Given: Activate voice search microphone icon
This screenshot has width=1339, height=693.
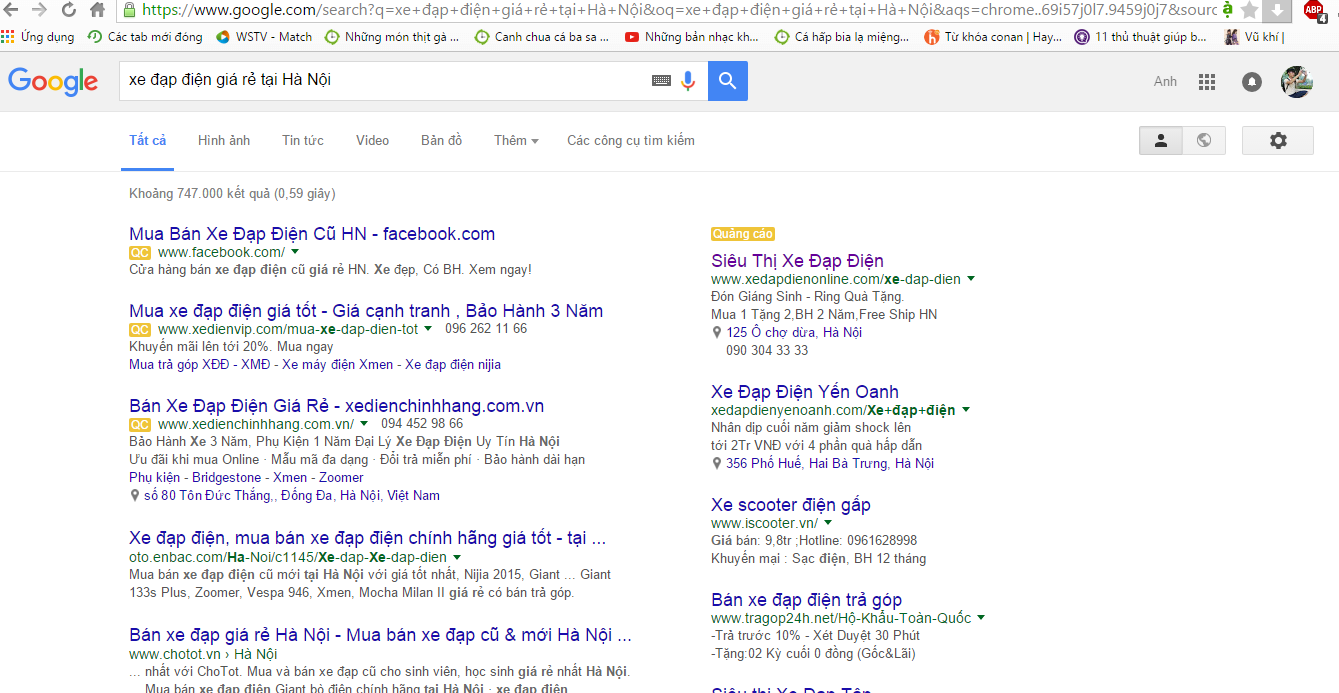Looking at the screenshot, I should [x=688, y=81].
